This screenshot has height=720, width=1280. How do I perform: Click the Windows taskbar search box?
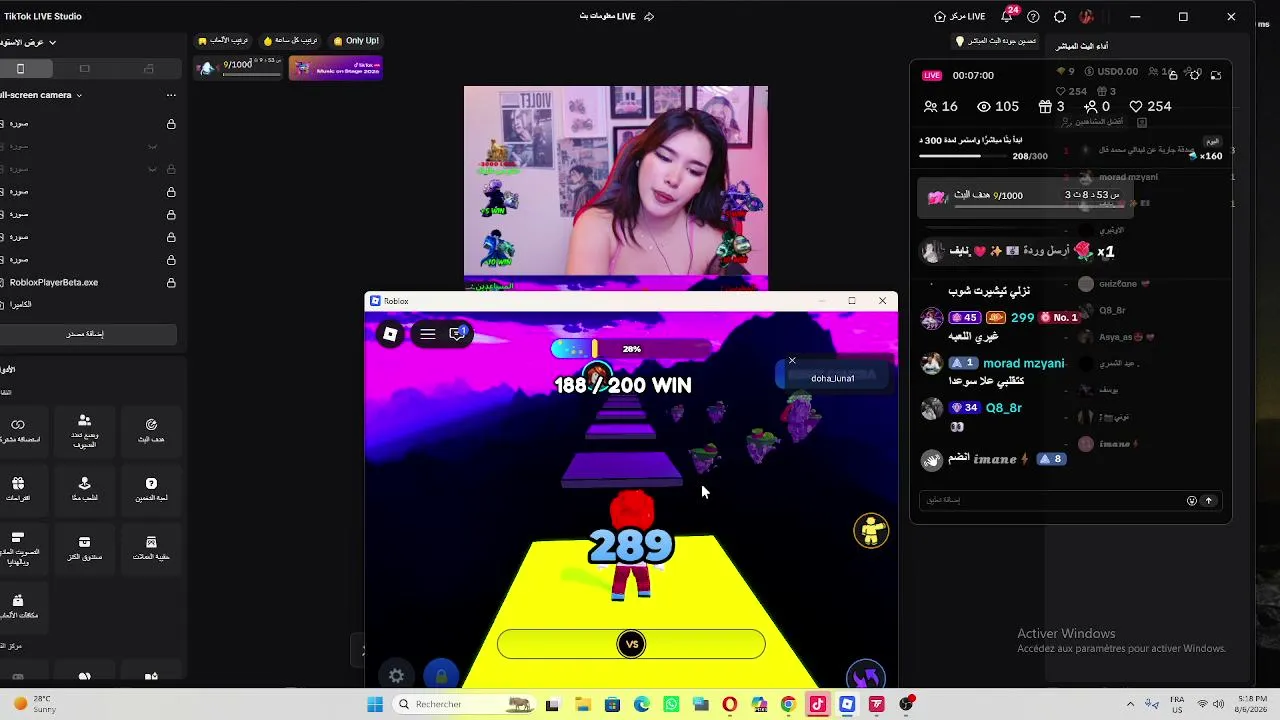tap(464, 704)
